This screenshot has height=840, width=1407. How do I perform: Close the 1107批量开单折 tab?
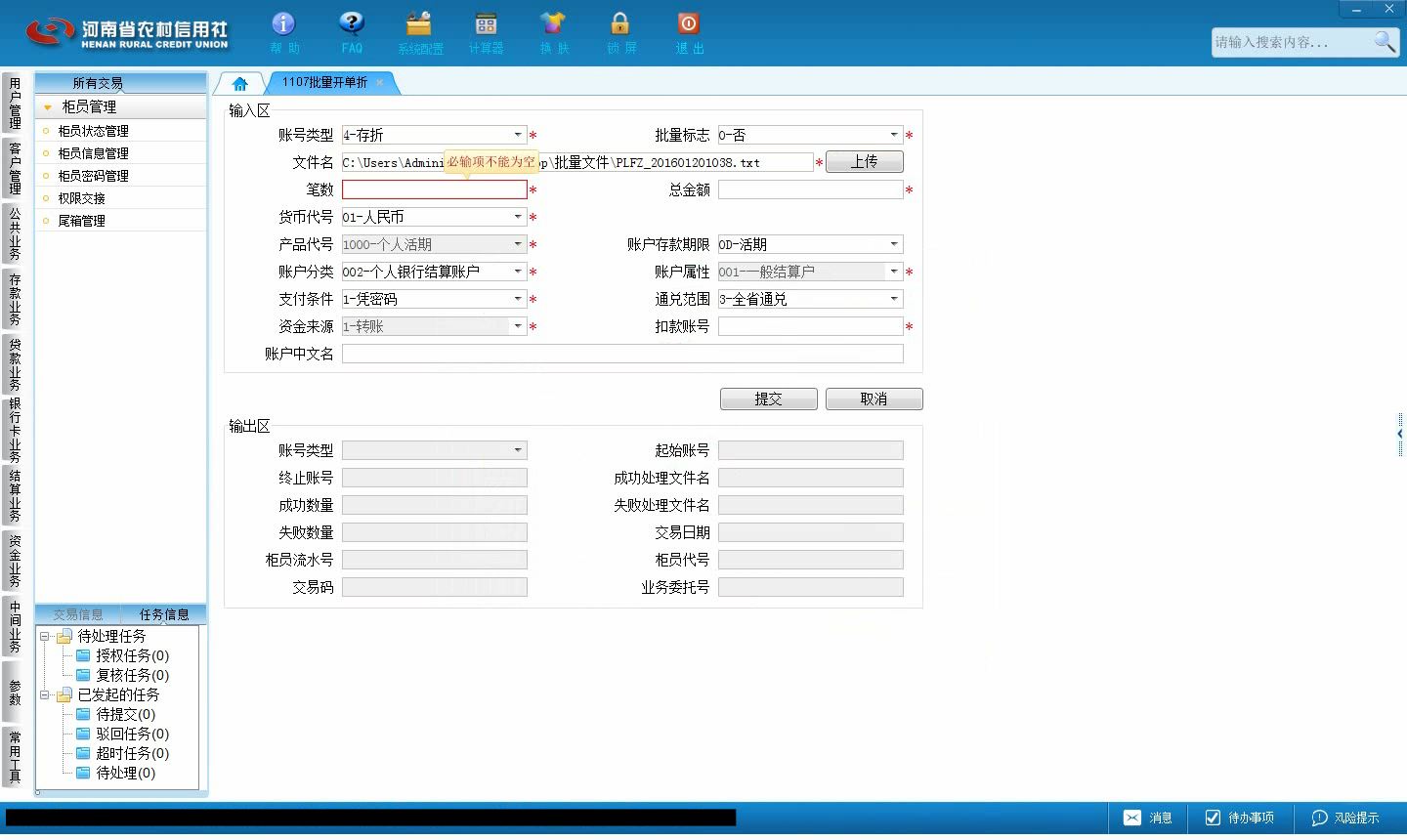[x=380, y=82]
